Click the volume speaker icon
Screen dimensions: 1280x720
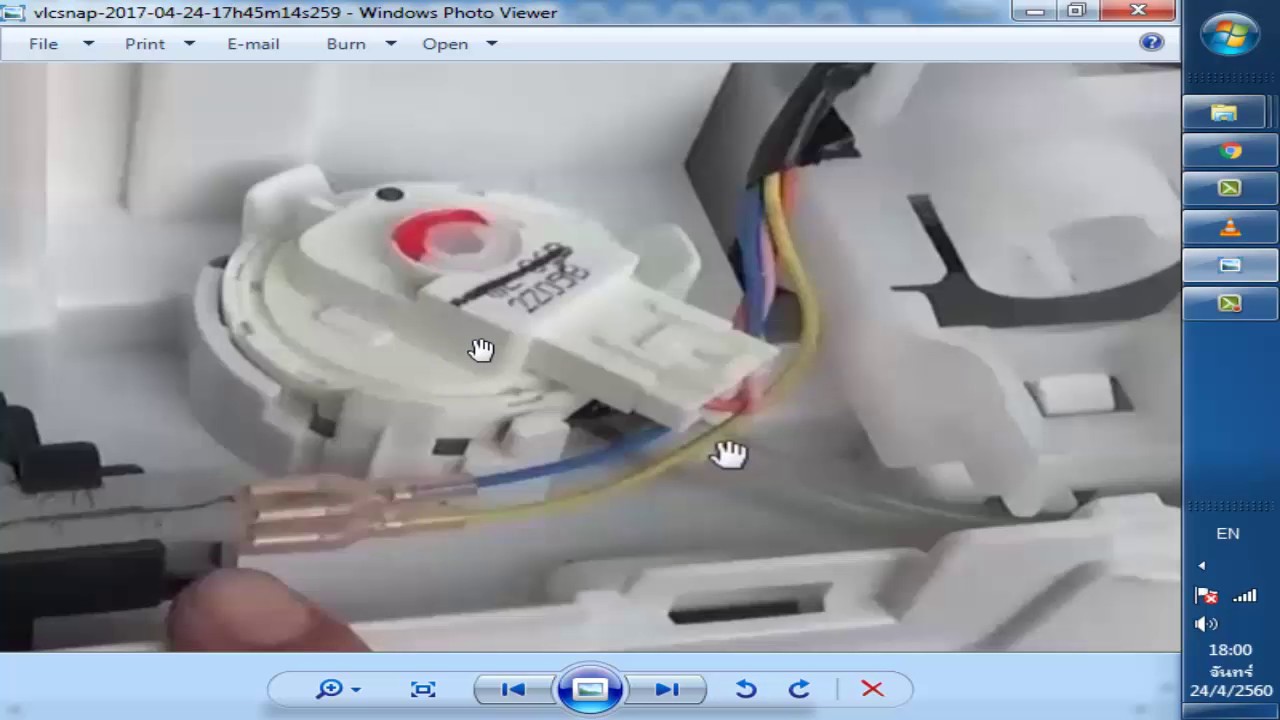(x=1207, y=624)
